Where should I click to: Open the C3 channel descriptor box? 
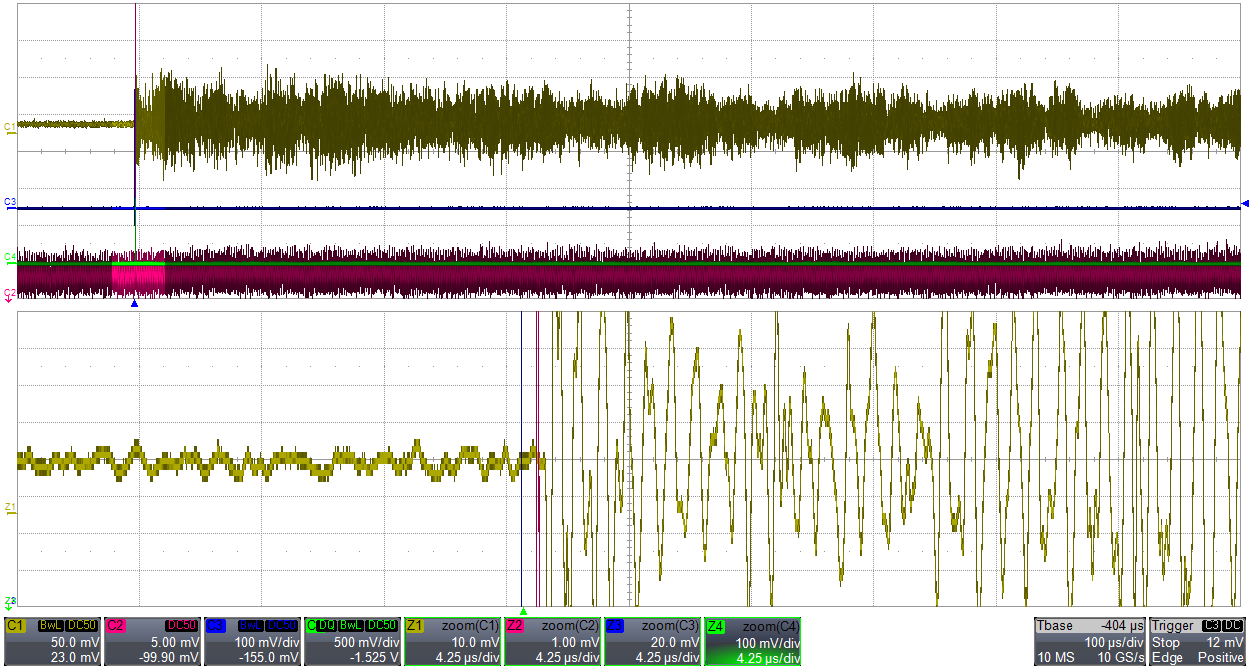pos(252,641)
